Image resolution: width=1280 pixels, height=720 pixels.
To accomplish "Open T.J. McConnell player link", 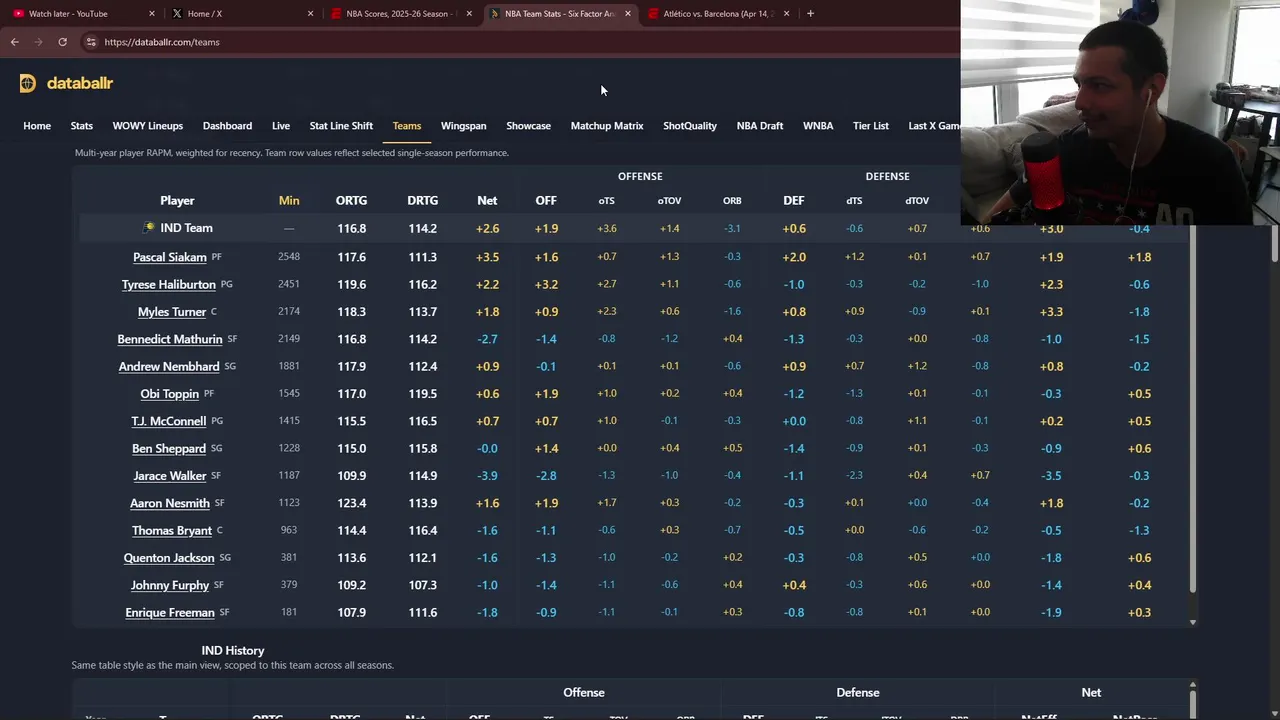I will [169, 421].
